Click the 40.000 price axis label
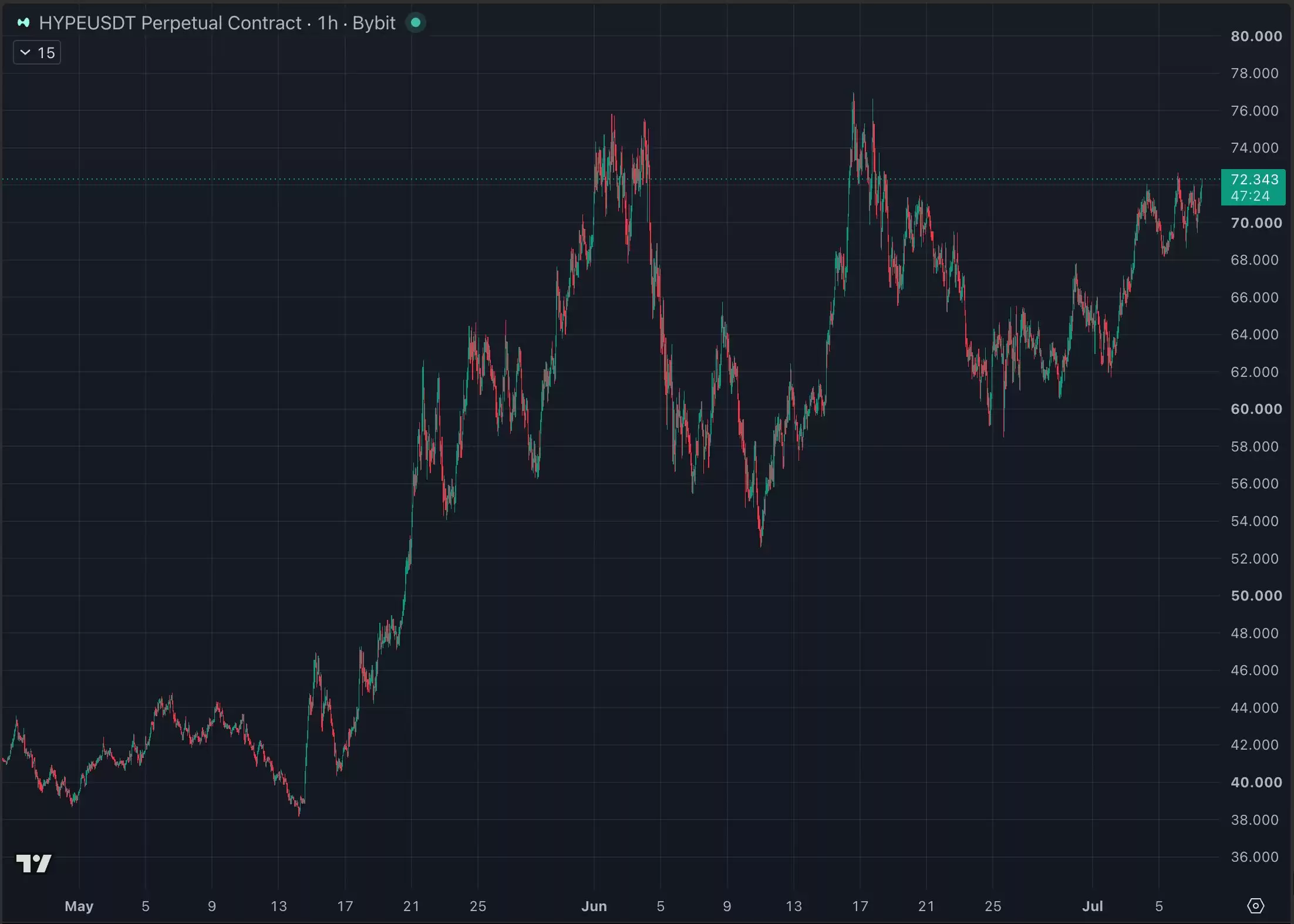Screen dimensions: 1294x924 pos(1256,783)
